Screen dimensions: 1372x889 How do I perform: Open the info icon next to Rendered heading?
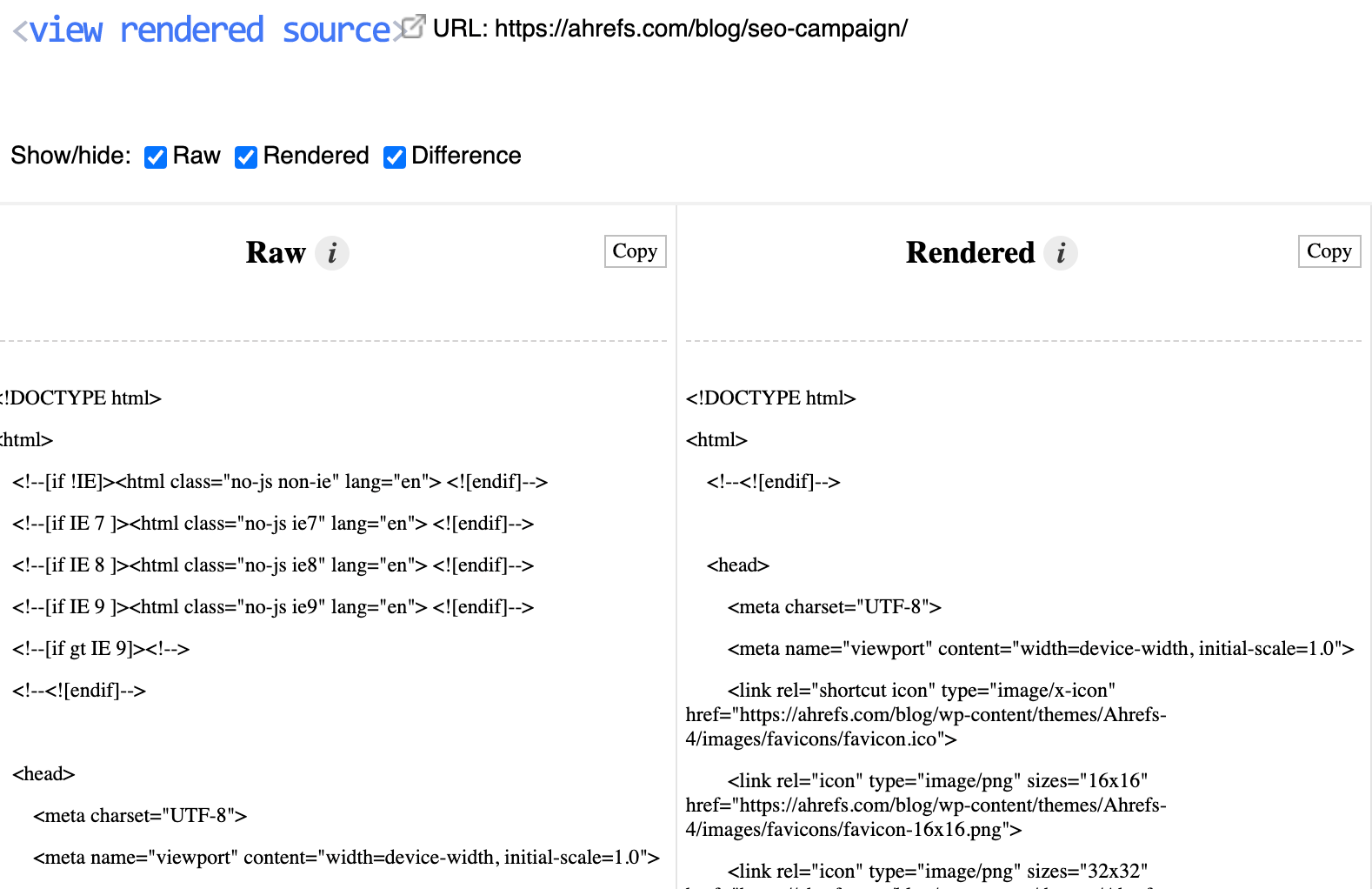(x=1060, y=253)
